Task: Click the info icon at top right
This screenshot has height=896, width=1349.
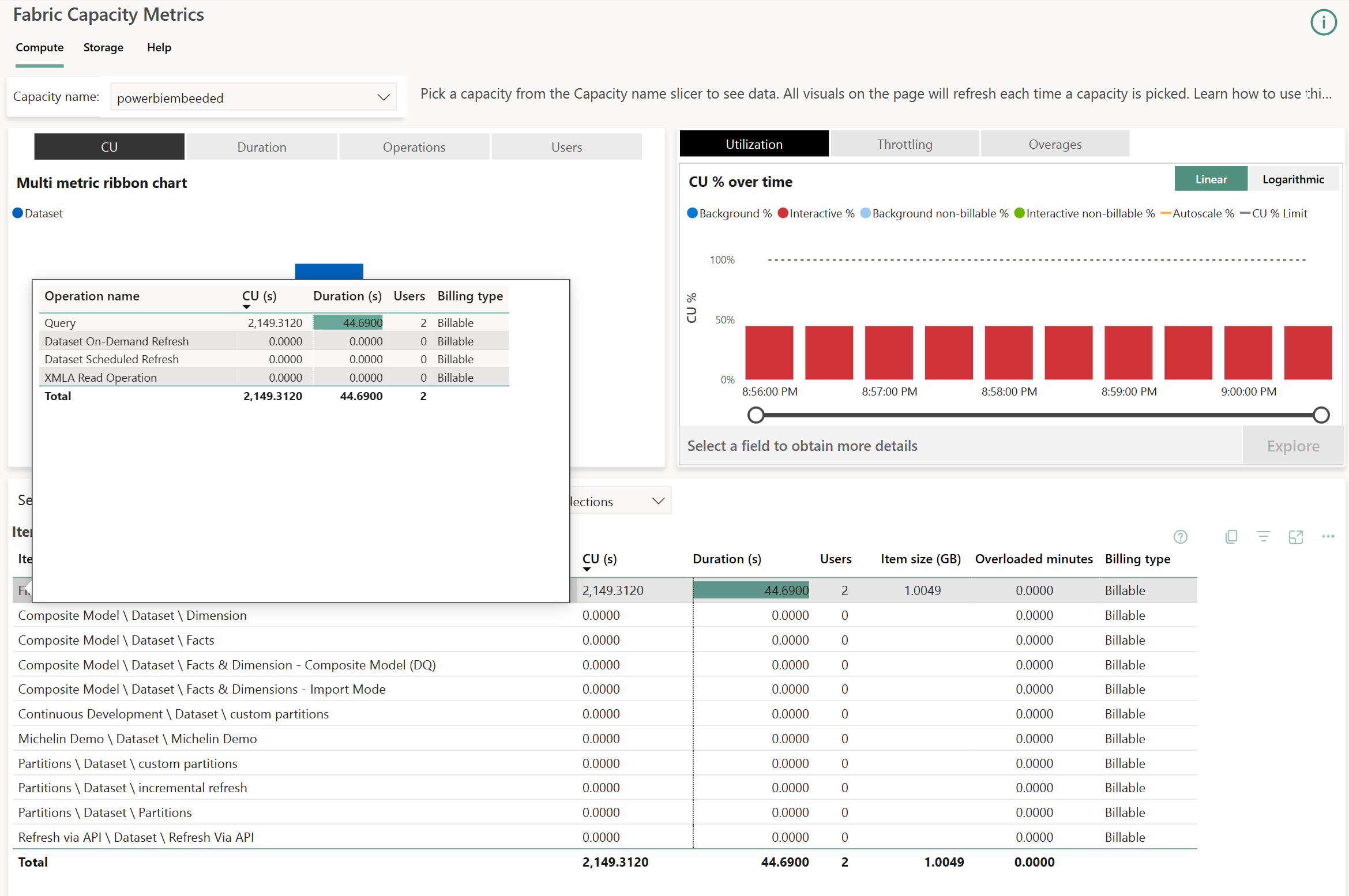Action: [1323, 22]
